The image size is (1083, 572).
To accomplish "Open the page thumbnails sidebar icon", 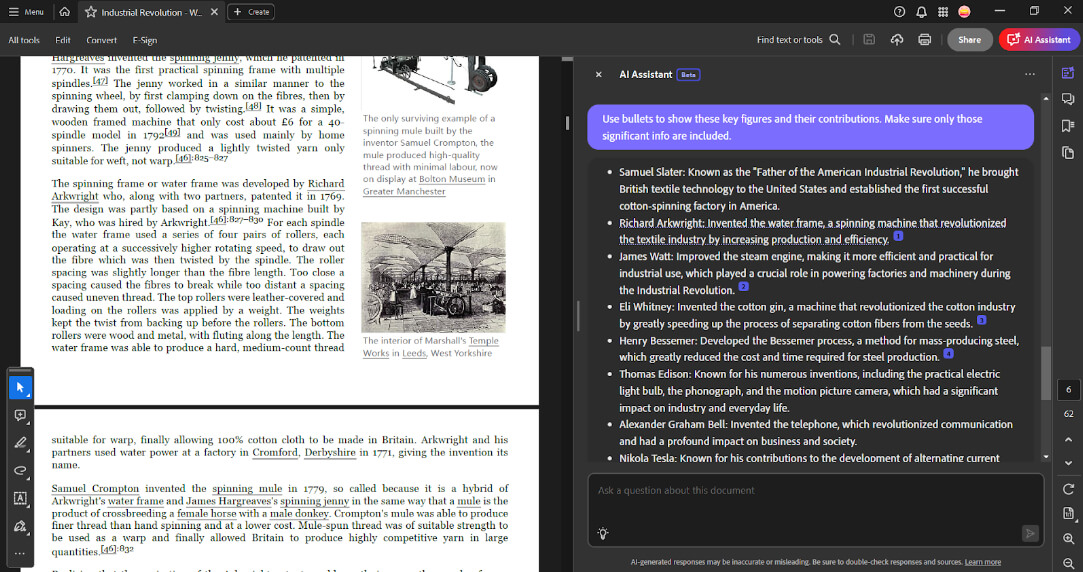I will [x=1068, y=152].
